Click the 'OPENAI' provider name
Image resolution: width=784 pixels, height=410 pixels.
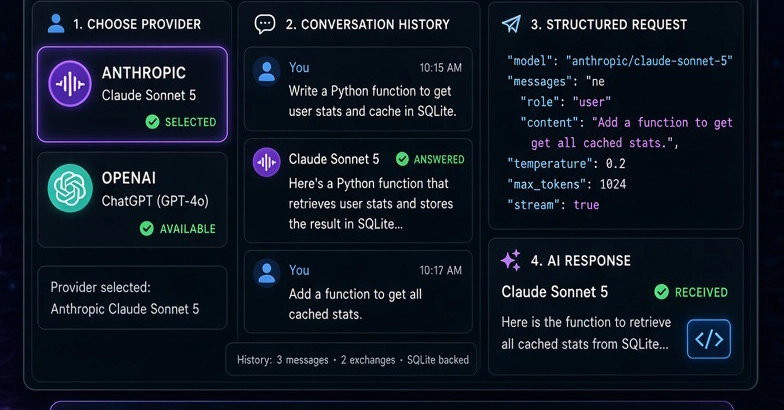(x=128, y=178)
